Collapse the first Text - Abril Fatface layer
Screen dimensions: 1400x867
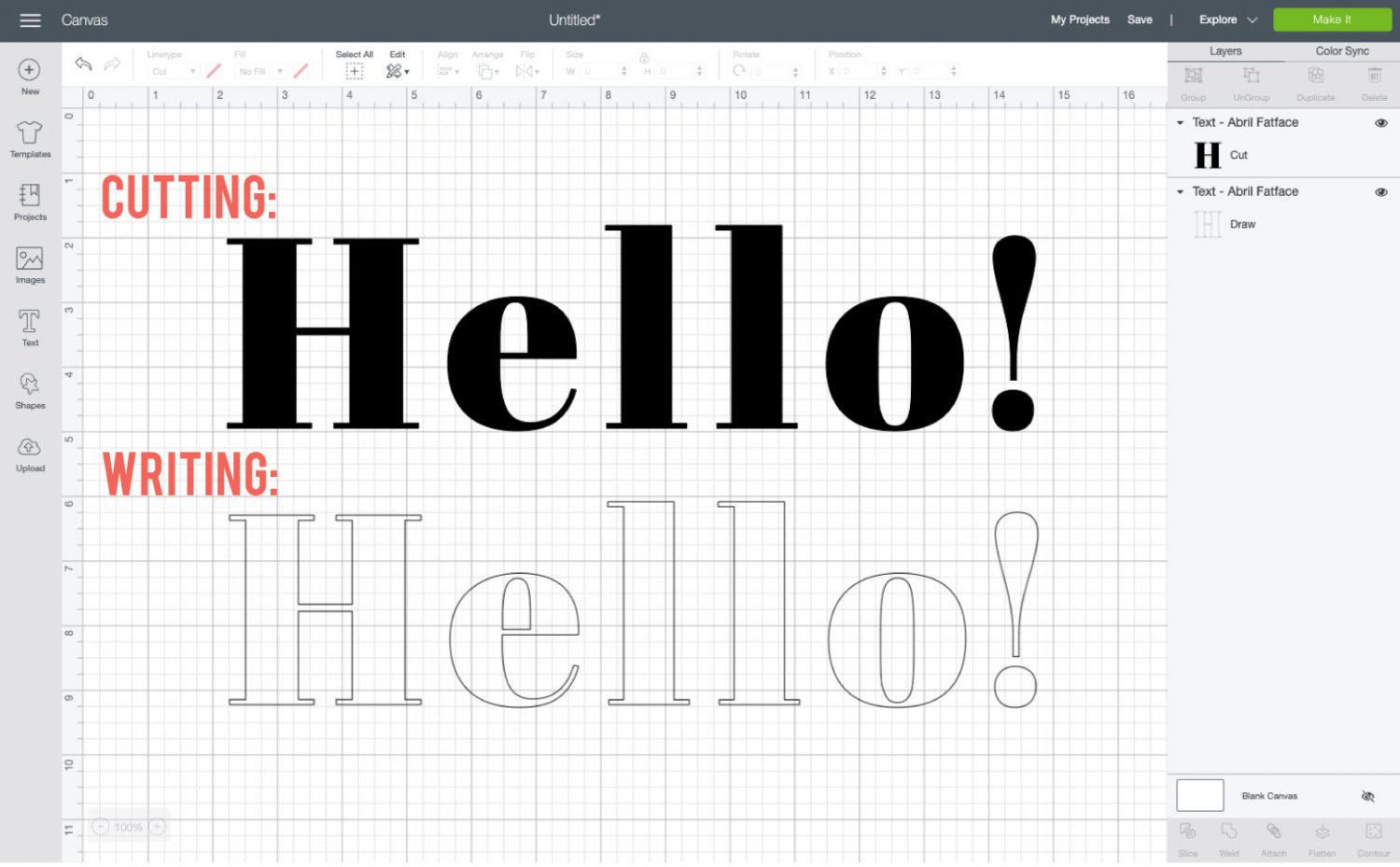(1180, 123)
